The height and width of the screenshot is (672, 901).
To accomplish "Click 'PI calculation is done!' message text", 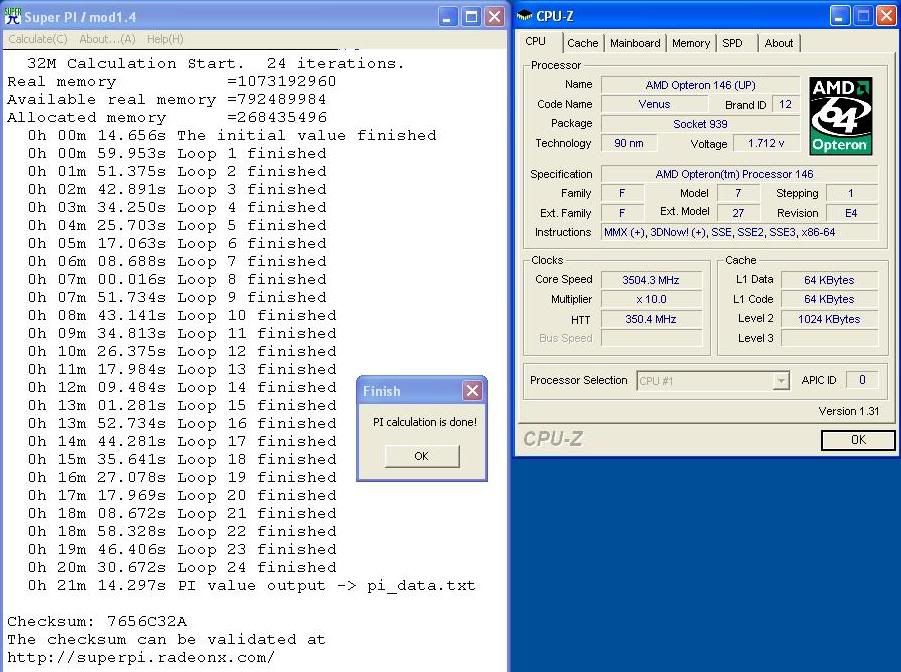I will click(425, 422).
